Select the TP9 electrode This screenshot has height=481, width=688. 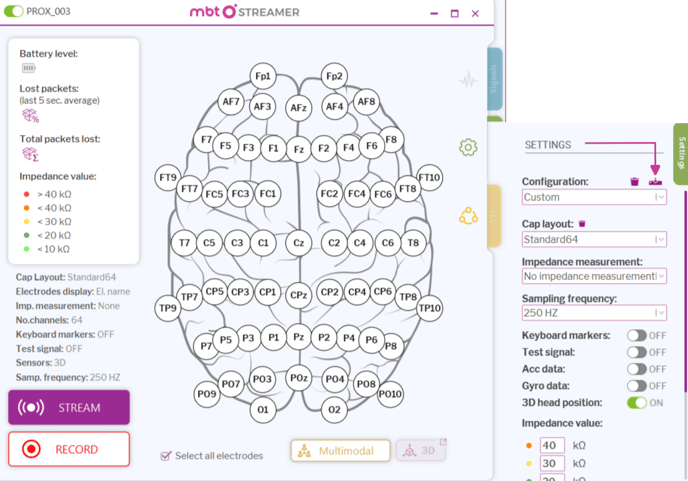[x=168, y=308]
